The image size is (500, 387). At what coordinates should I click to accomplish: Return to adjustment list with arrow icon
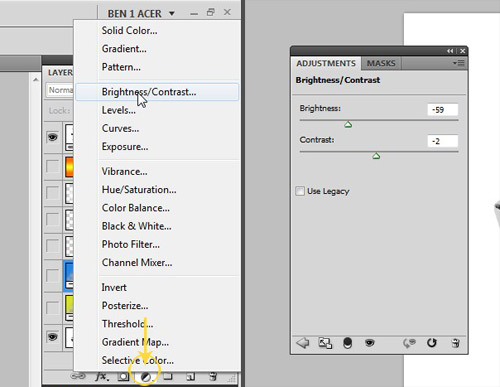[x=303, y=343]
